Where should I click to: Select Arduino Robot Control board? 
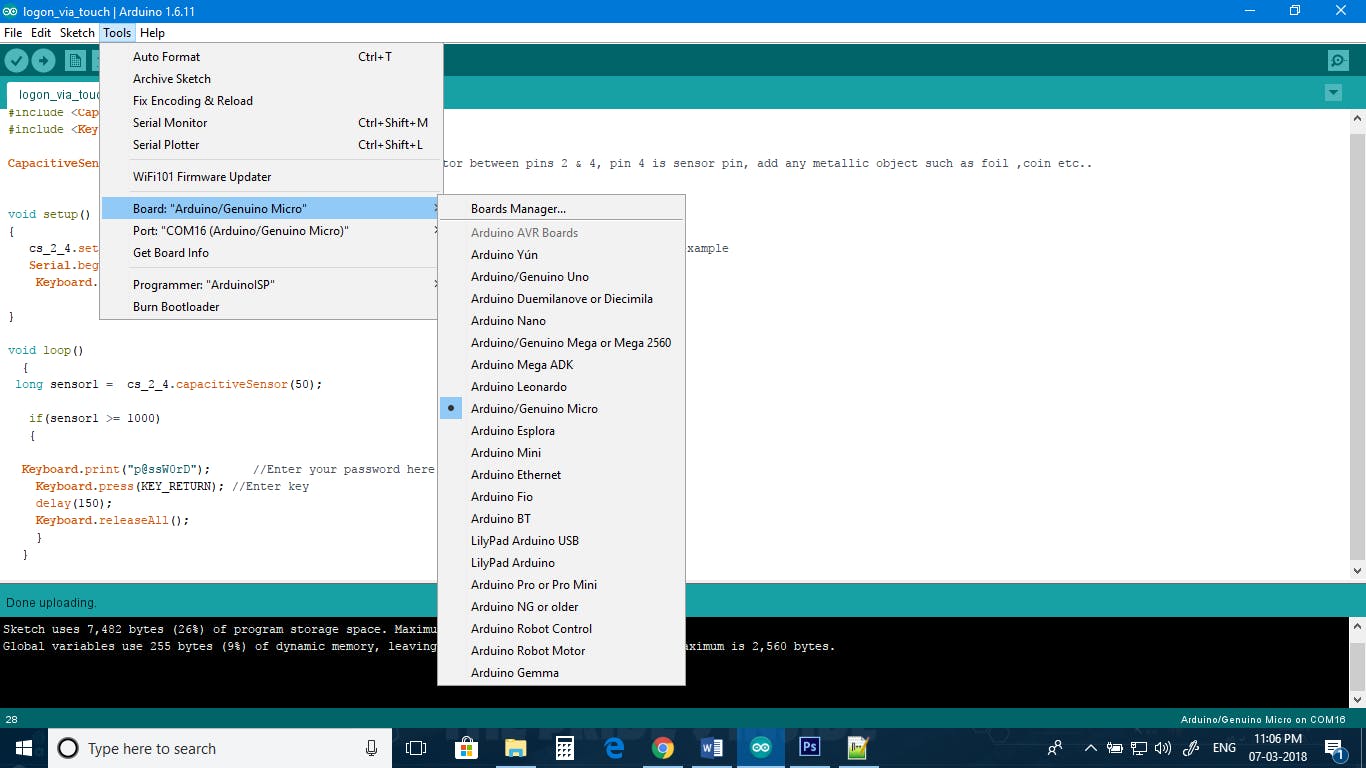tap(561, 629)
